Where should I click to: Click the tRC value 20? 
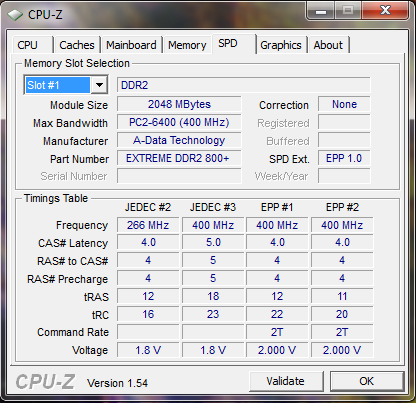342,314
